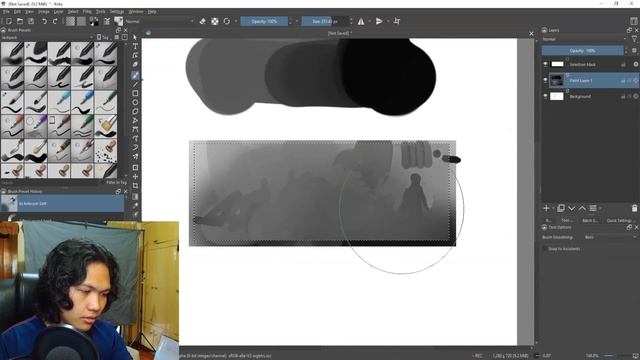This screenshot has width=640, height=360.
Task: Adjust the brush Opacity slider
Action: (264, 21)
